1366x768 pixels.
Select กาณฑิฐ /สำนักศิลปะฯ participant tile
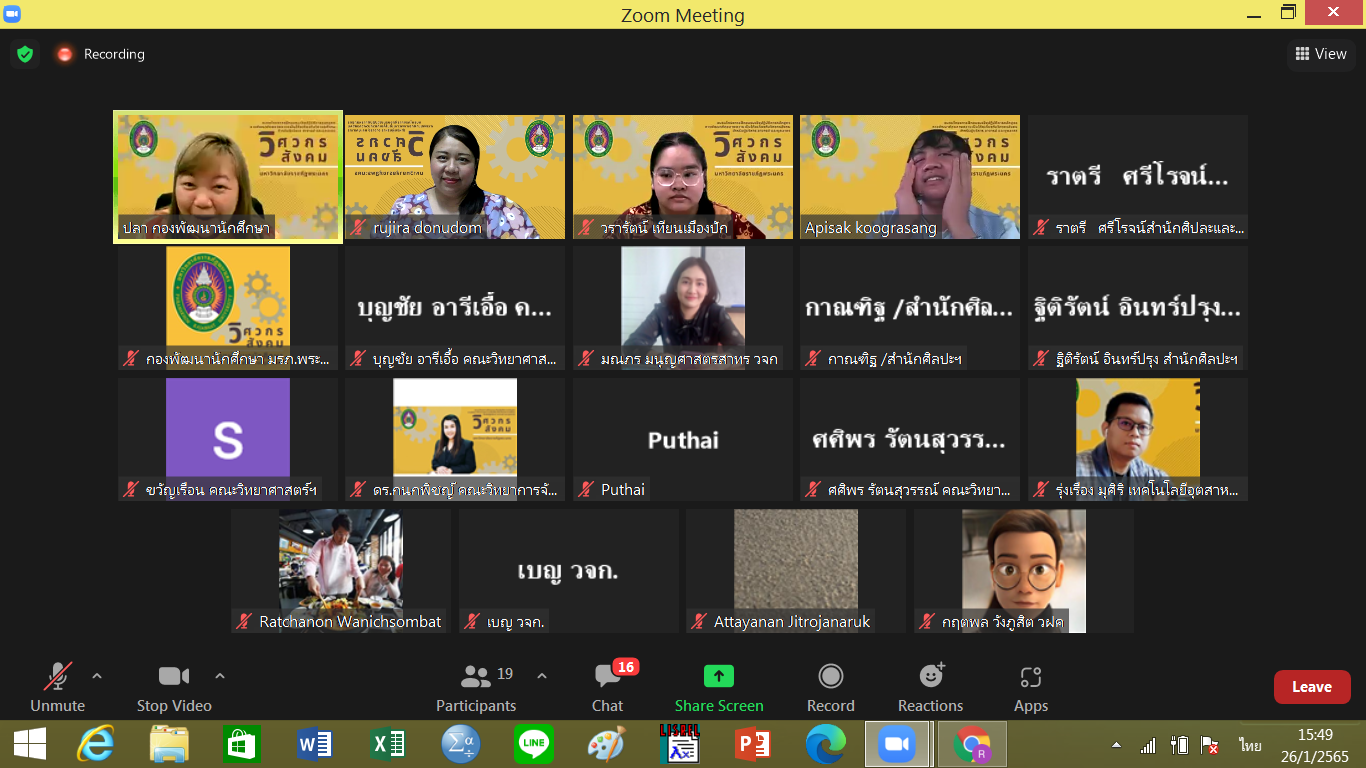click(x=910, y=308)
